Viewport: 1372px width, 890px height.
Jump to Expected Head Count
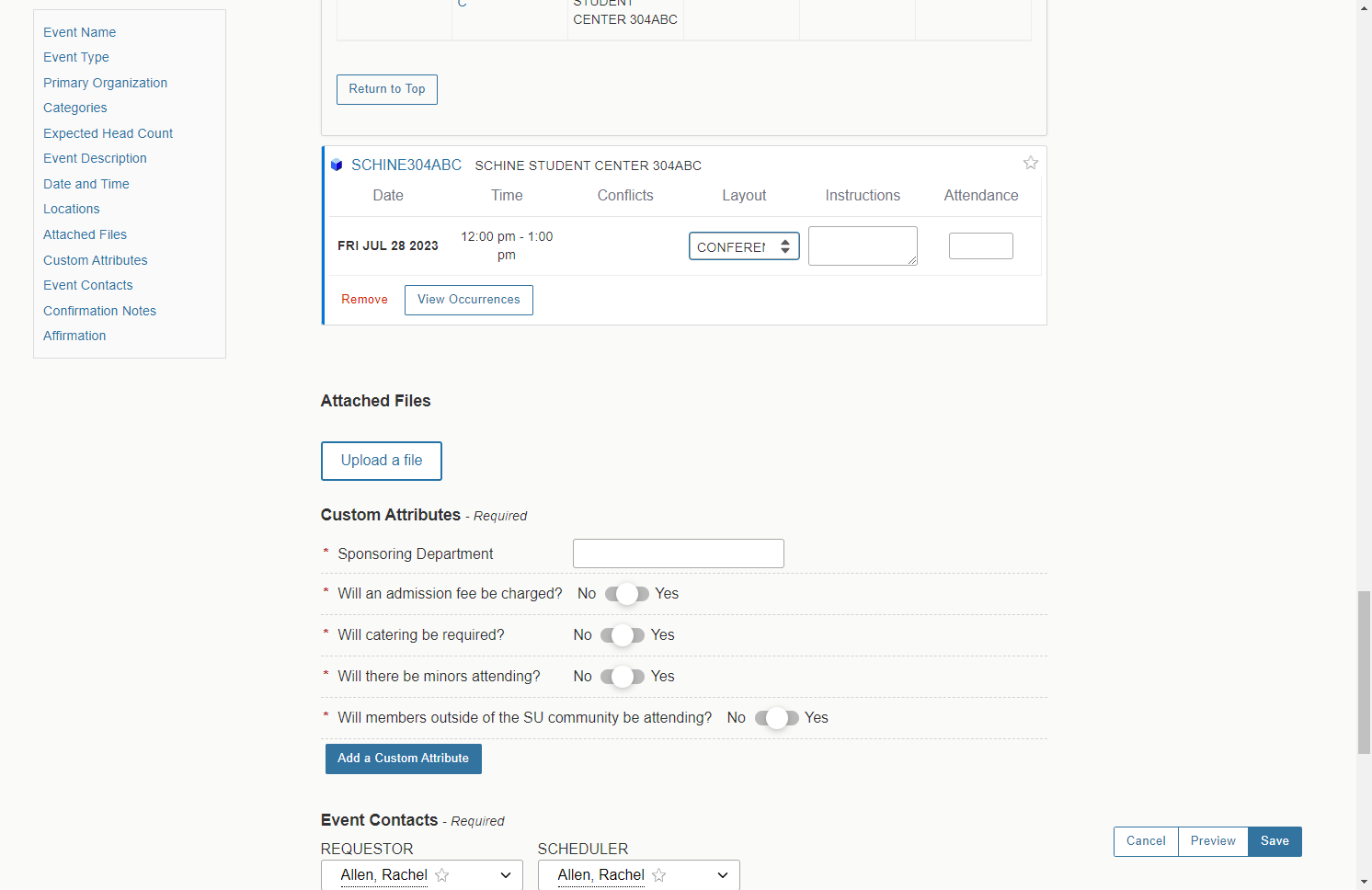pos(108,133)
